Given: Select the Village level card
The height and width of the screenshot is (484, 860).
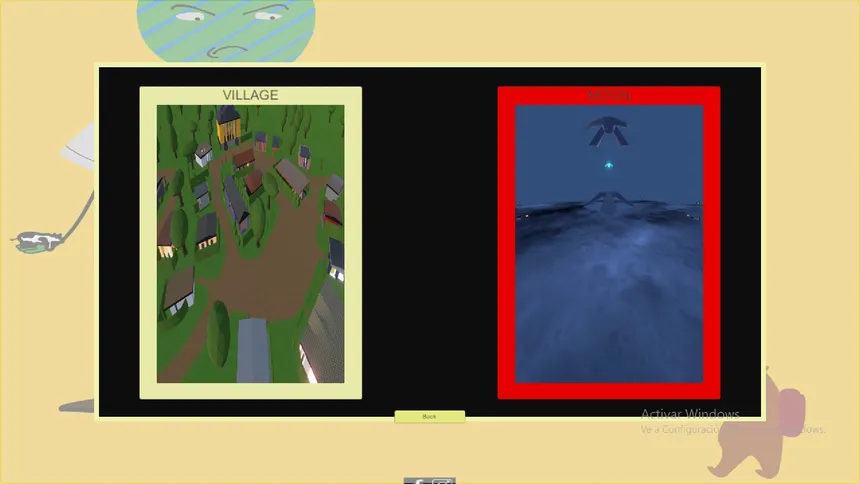Looking at the screenshot, I should pos(251,243).
